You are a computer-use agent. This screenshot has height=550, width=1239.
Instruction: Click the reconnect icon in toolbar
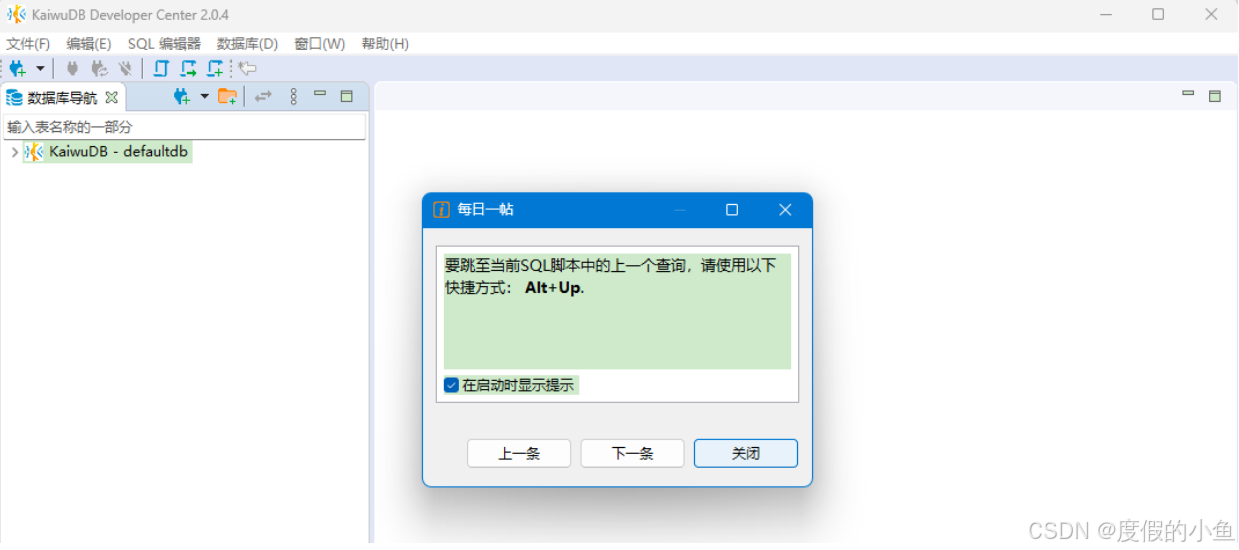(99, 68)
